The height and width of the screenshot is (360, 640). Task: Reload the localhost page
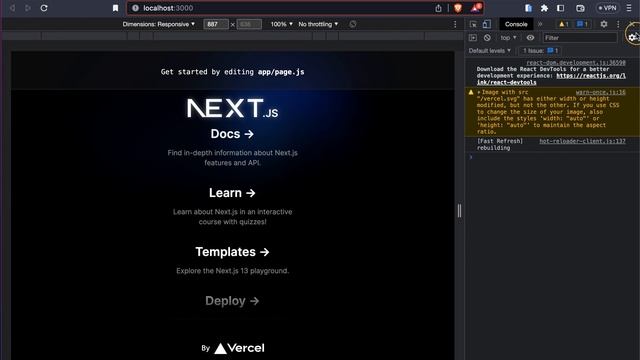click(x=44, y=8)
